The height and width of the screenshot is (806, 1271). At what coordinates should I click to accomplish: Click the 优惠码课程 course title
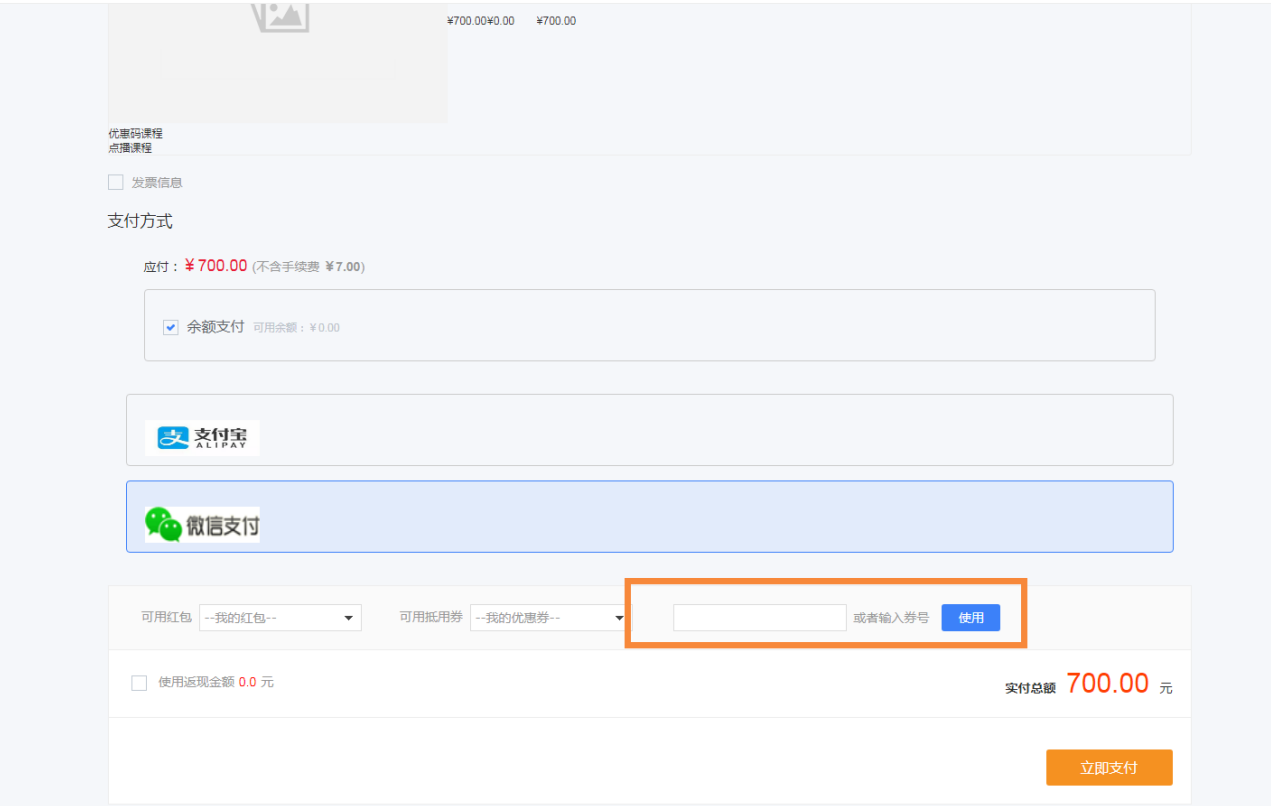135,133
